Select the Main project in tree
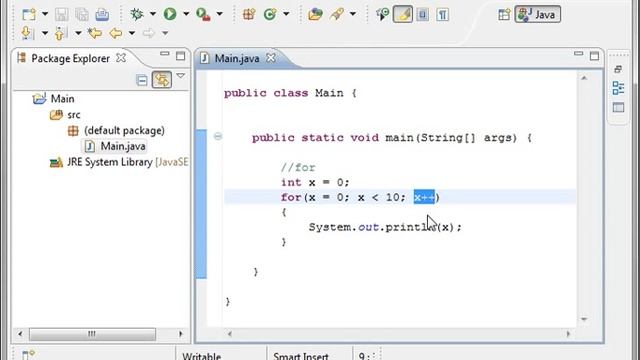 pyautogui.click(x=54, y=99)
